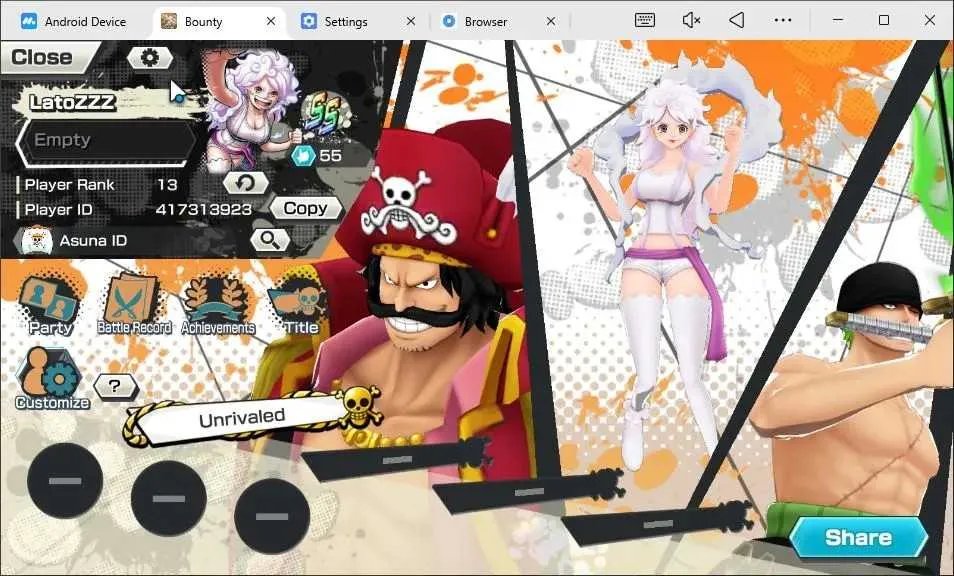Open the Customize profile icon
The image size is (954, 576).
[52, 378]
